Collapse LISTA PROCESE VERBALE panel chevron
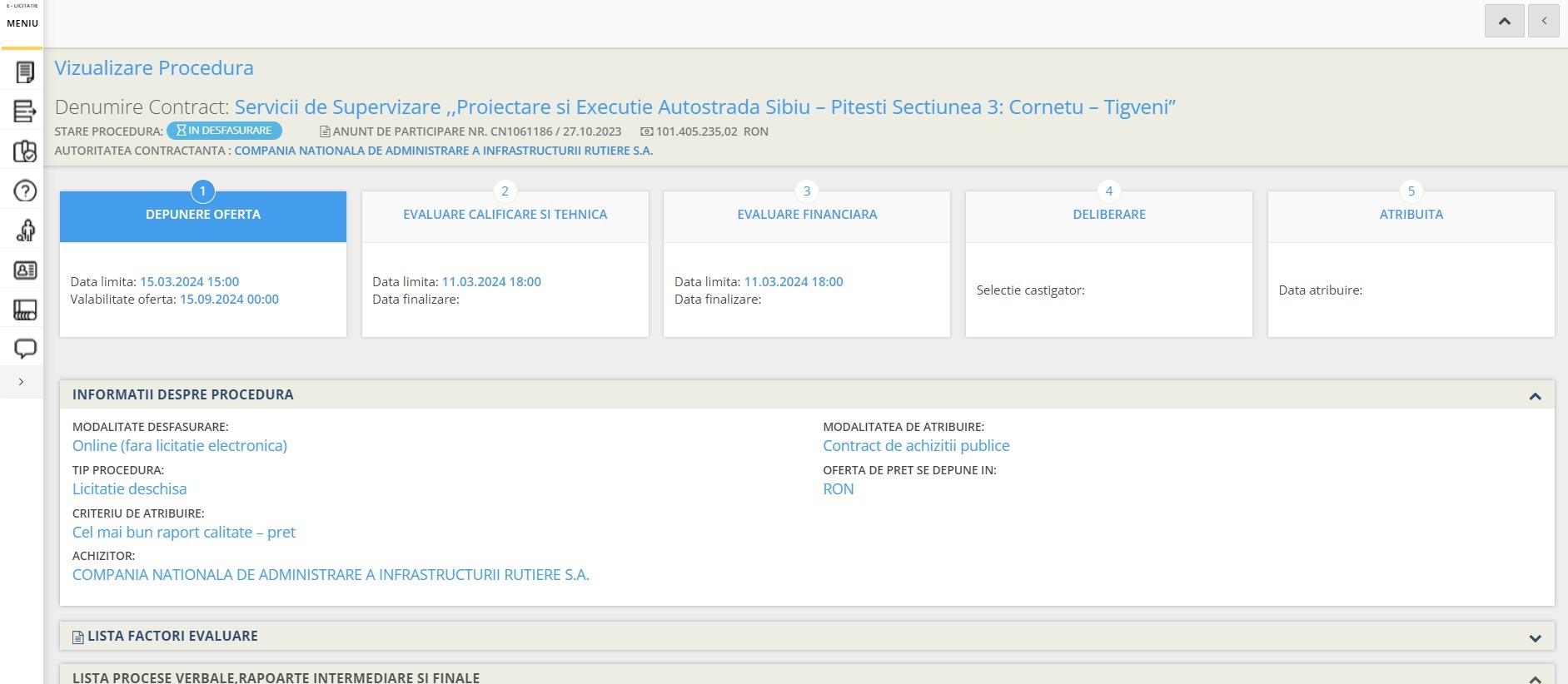This screenshot has width=1568, height=684. tap(1535, 678)
